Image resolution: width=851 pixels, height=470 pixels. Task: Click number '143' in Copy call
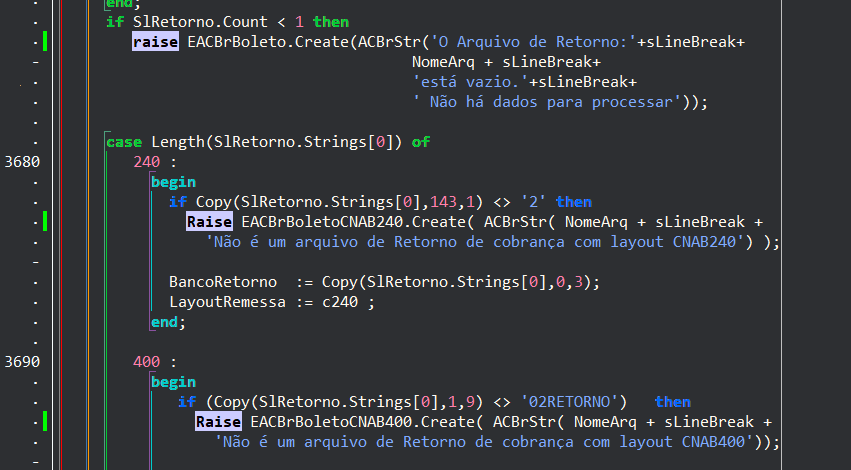pos(443,202)
